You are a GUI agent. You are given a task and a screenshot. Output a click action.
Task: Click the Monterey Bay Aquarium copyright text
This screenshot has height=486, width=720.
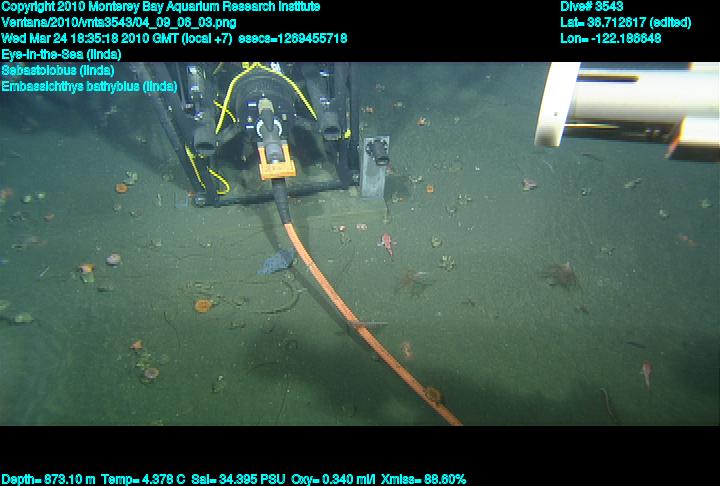click(x=160, y=7)
